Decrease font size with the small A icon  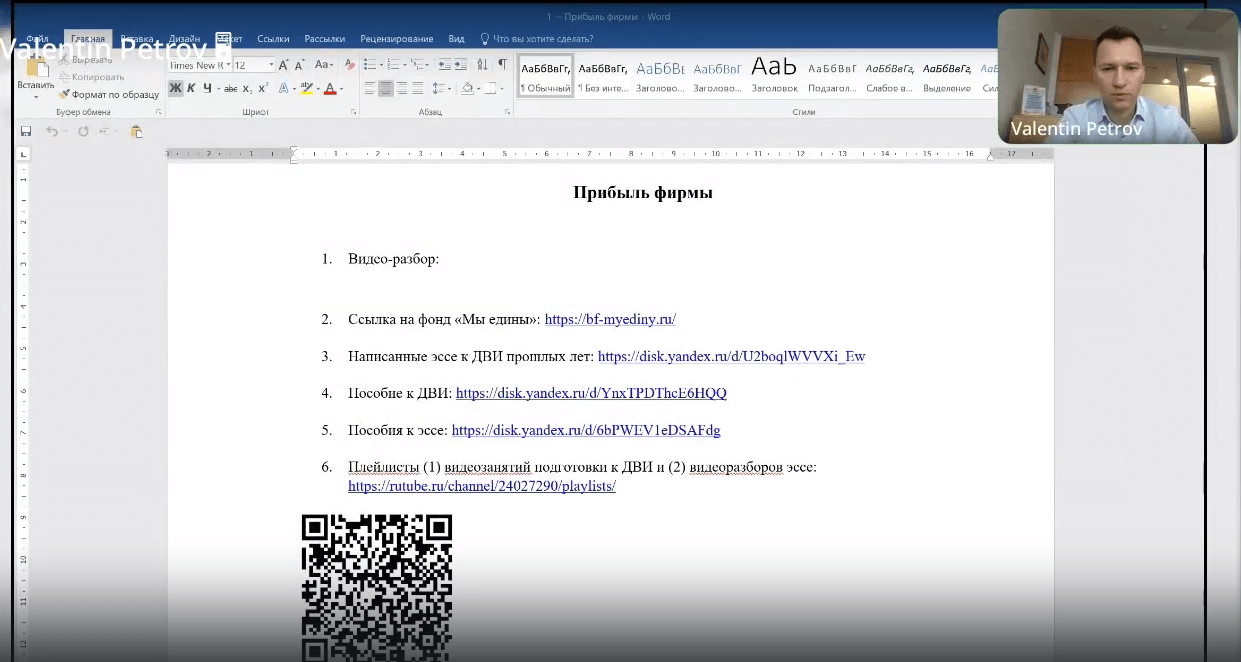pyautogui.click(x=299, y=65)
